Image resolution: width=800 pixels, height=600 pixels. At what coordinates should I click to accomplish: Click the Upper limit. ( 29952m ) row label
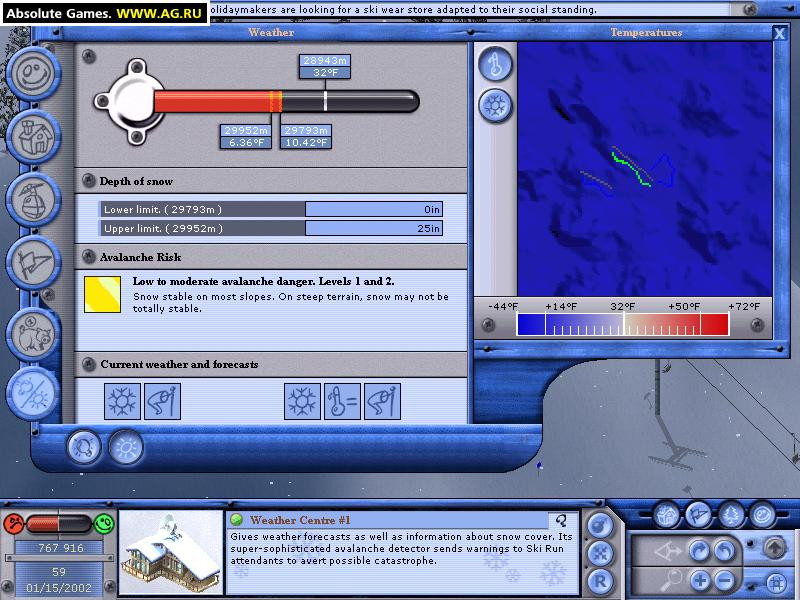(x=203, y=229)
